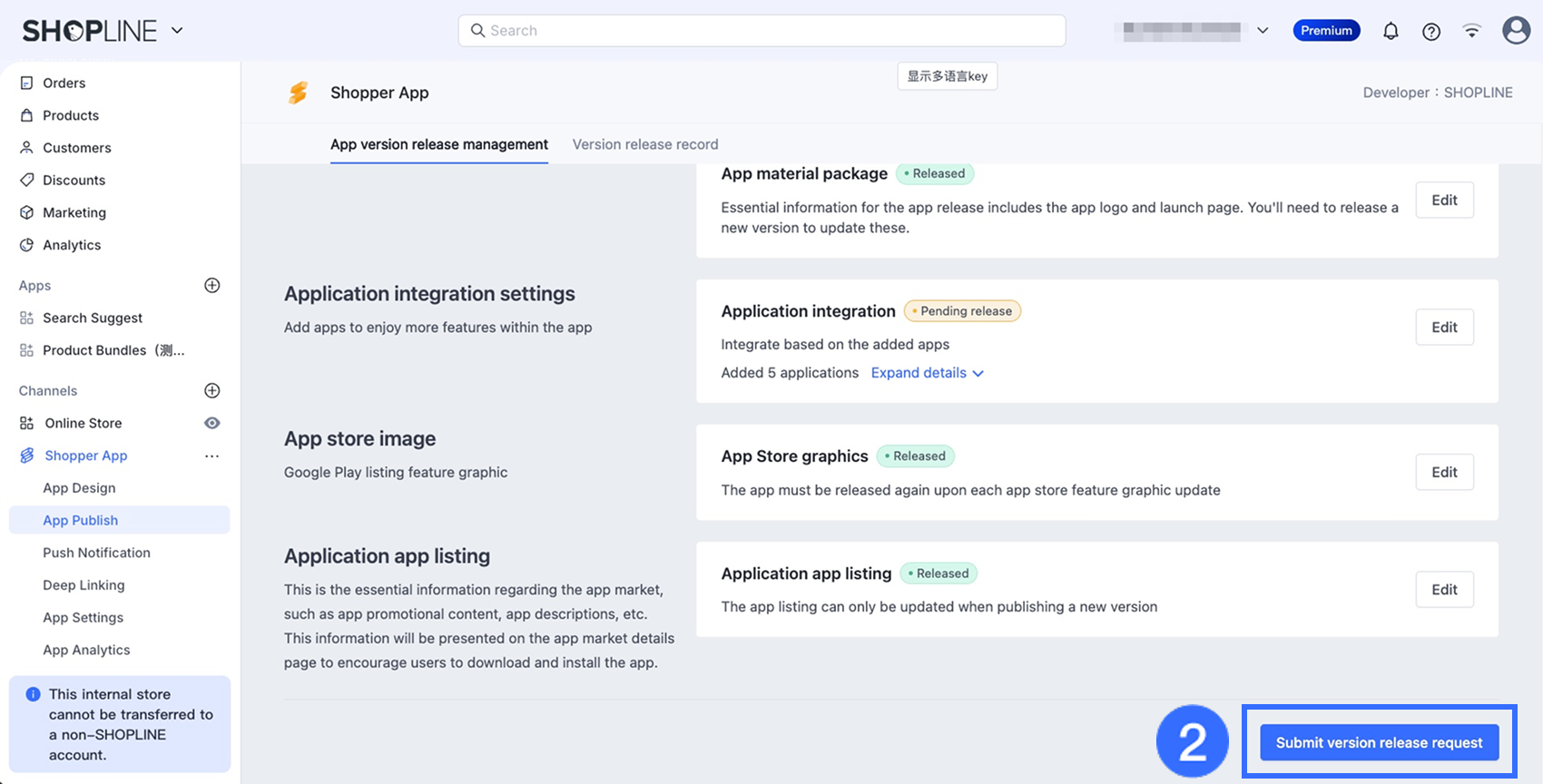1543x784 pixels.
Task: Click the plus icon beside Channels
Action: pos(212,391)
